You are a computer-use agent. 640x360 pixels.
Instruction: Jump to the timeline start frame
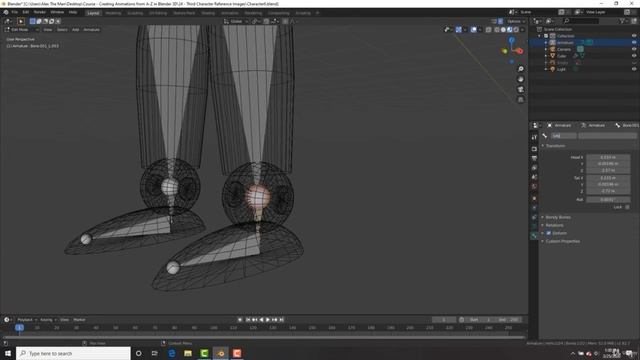click(x=248, y=320)
